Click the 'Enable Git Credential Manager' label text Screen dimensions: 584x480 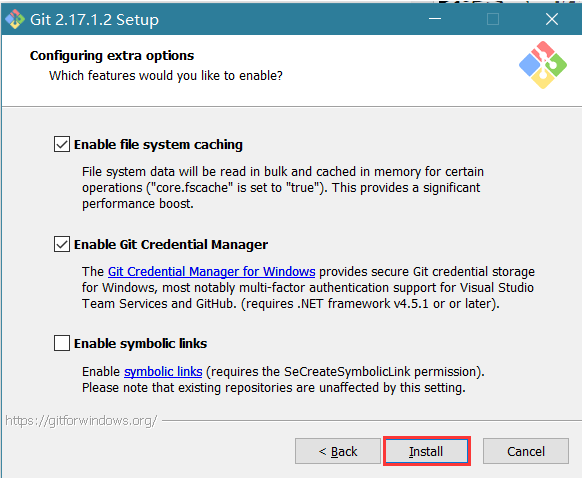click(171, 245)
